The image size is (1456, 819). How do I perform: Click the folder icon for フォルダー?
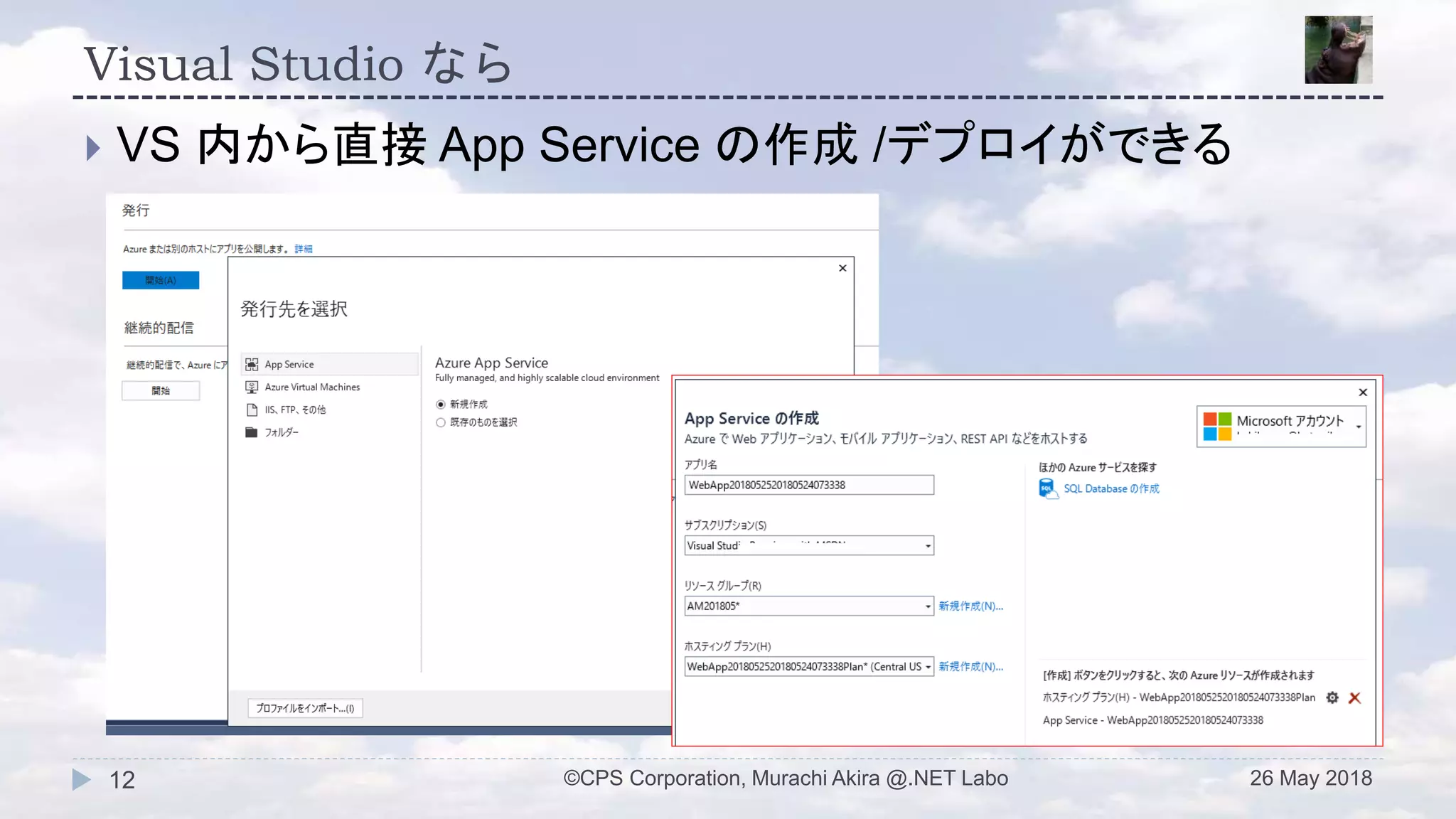(x=252, y=432)
